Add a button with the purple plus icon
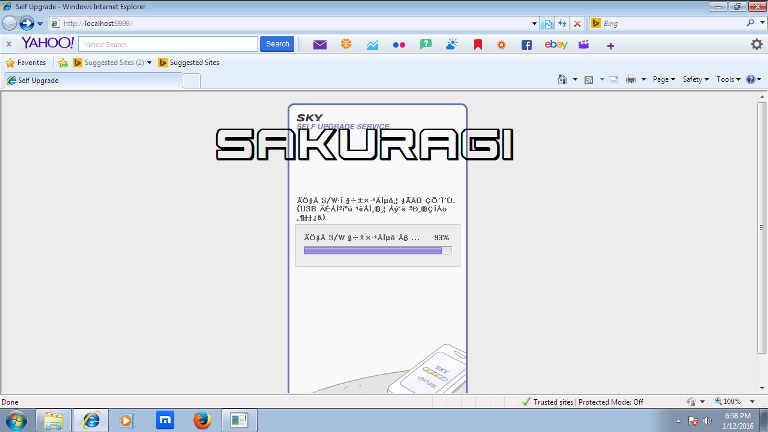The image size is (768, 432). pos(610,44)
